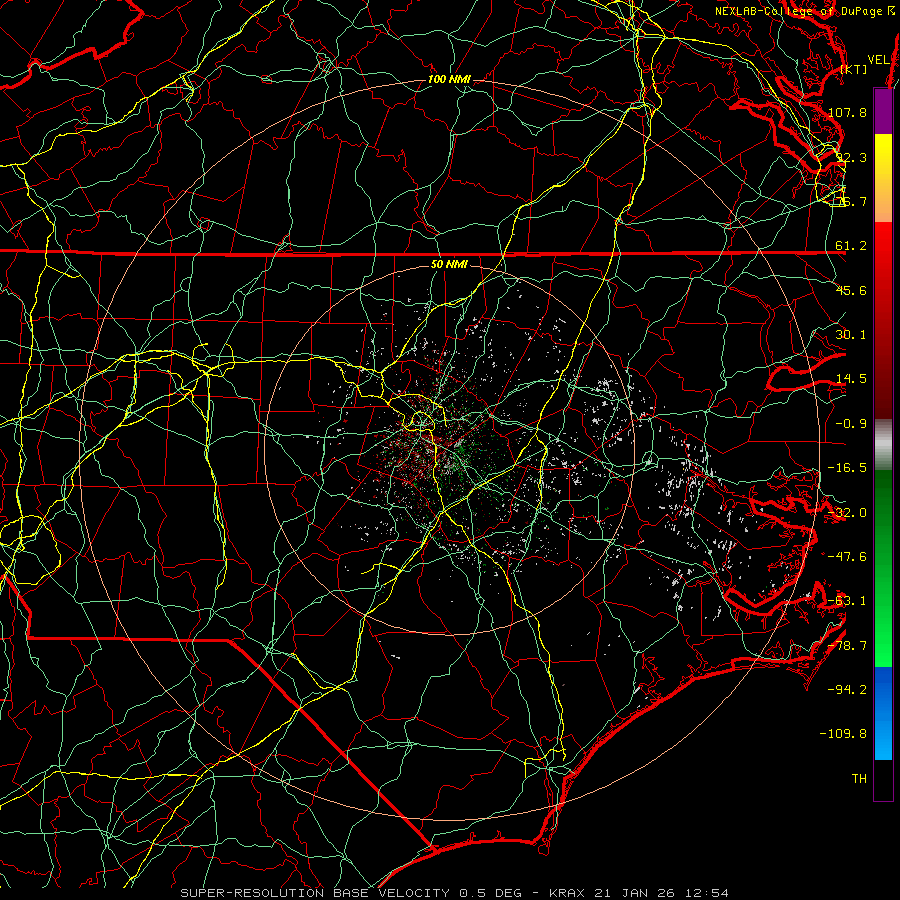This screenshot has width=900, height=900.
Task: Select the -94.2 legend value
Action: [x=847, y=690]
